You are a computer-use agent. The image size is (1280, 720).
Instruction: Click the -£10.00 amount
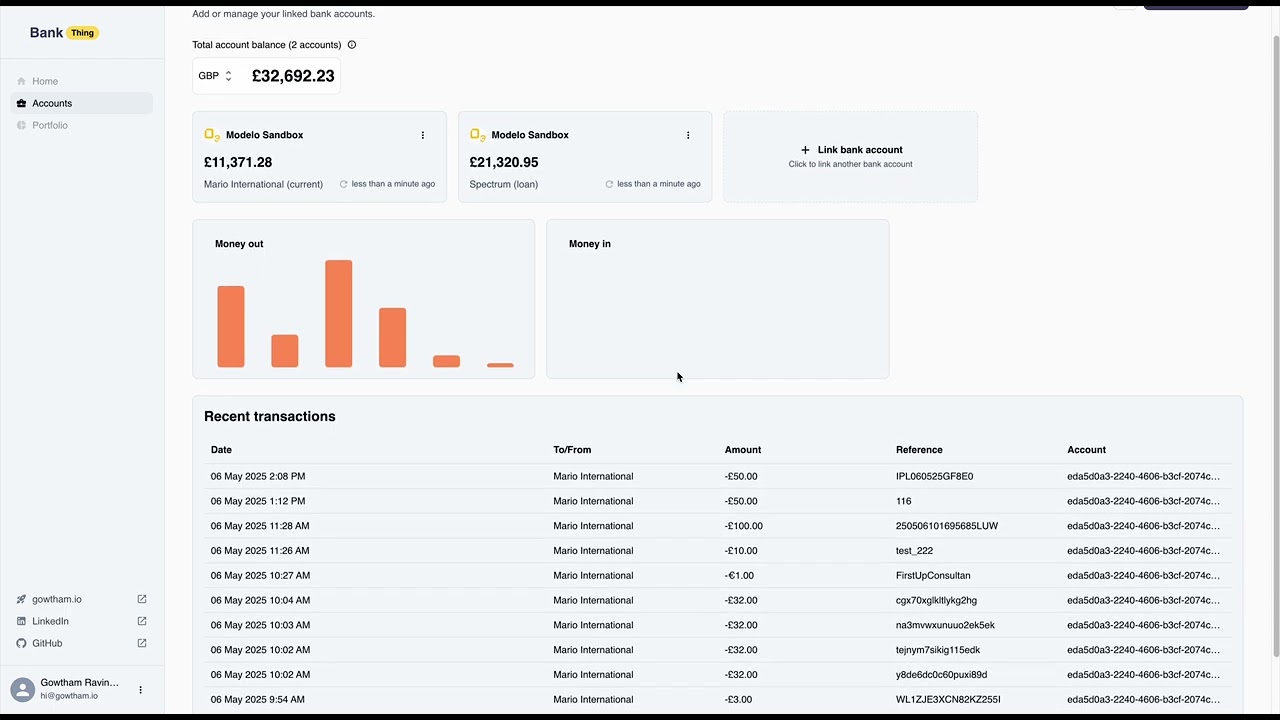(741, 551)
